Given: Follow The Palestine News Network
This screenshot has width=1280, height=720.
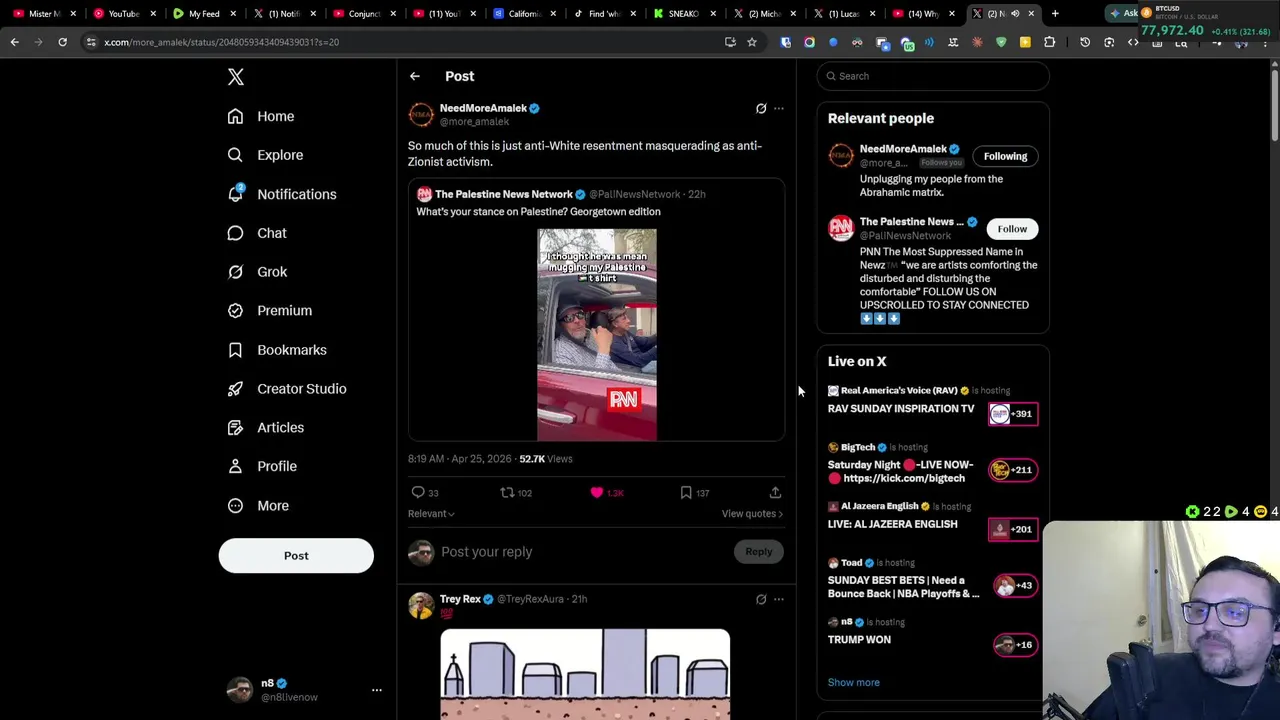Looking at the screenshot, I should pyautogui.click(x=1012, y=229).
